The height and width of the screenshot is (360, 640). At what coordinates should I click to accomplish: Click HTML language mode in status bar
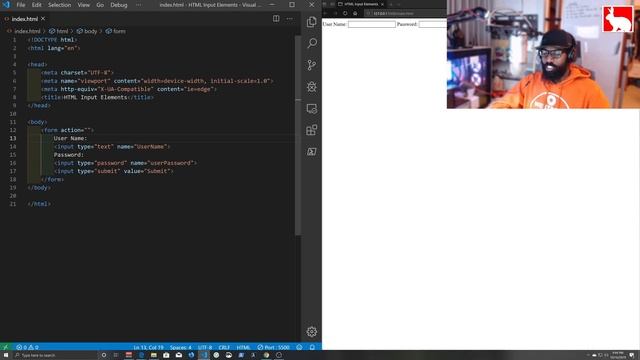[x=243, y=347]
